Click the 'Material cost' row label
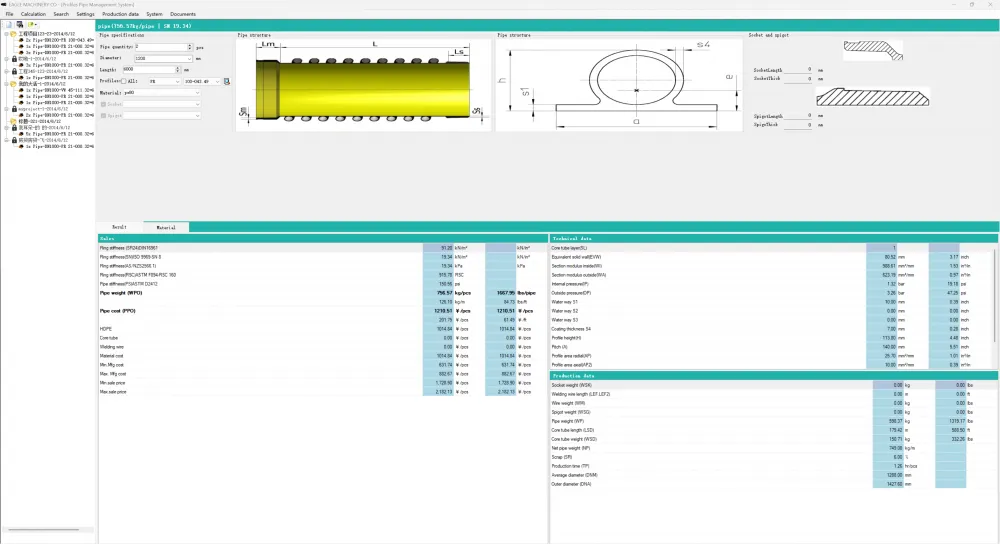This screenshot has width=1000, height=544. 112,356
